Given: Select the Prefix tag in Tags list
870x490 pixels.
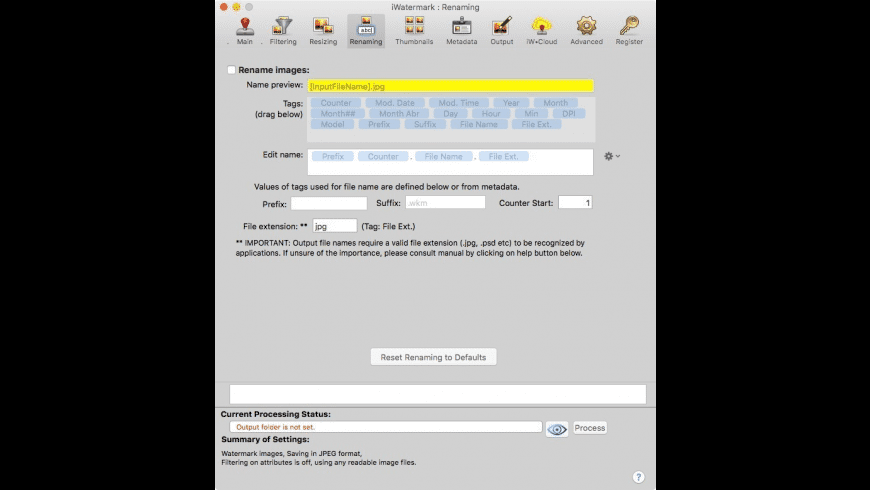Looking at the screenshot, I should pos(379,124).
